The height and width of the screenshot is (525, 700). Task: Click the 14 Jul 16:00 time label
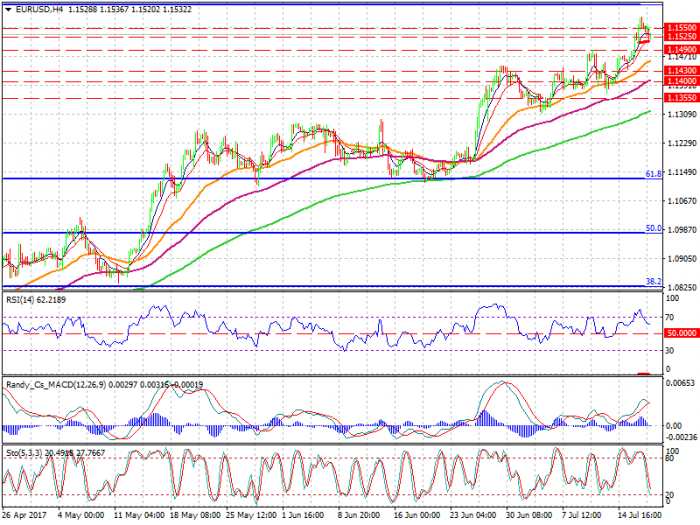pos(639,516)
